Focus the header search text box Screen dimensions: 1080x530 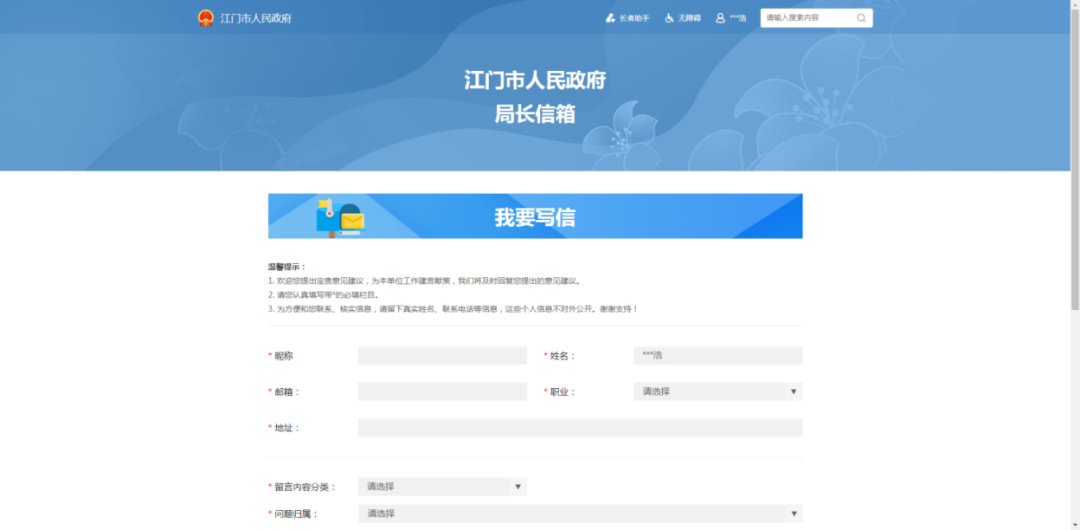pyautogui.click(x=806, y=18)
